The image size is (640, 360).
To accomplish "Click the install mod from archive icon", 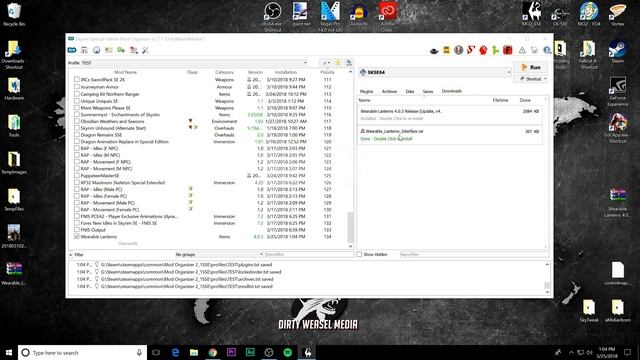I will (x=84, y=50).
